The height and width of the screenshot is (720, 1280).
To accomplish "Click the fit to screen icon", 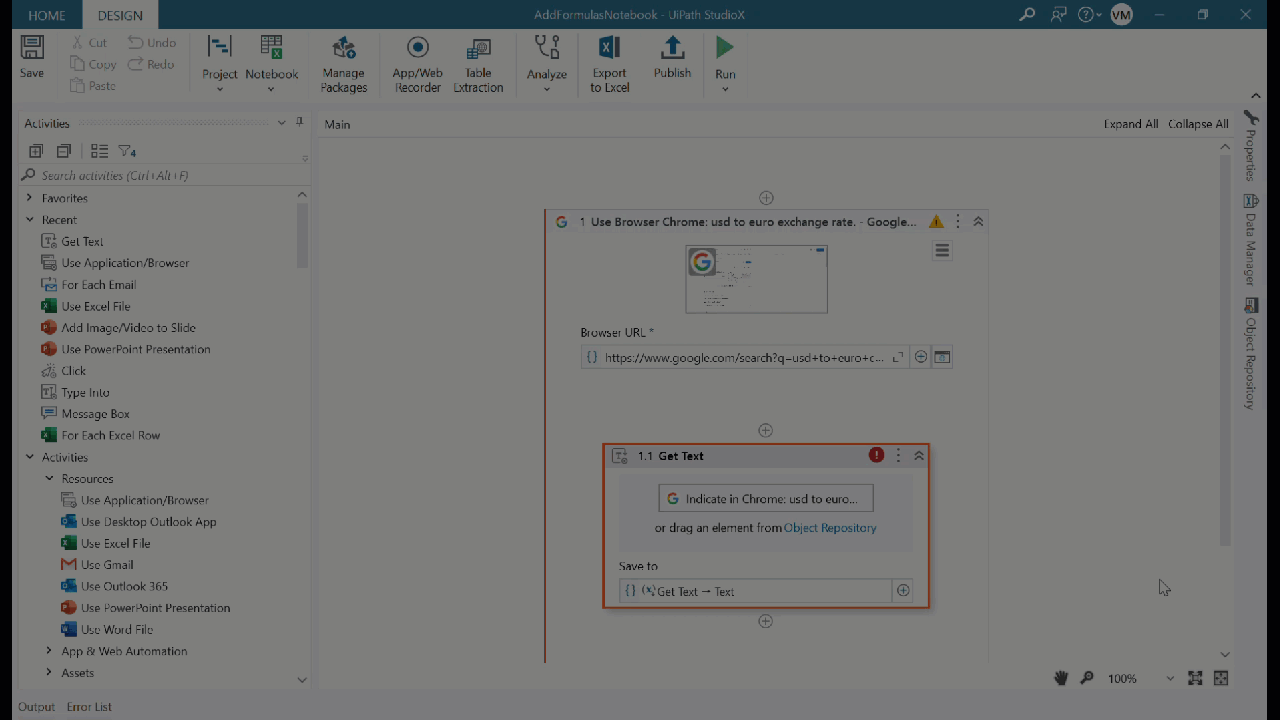I will [1195, 678].
